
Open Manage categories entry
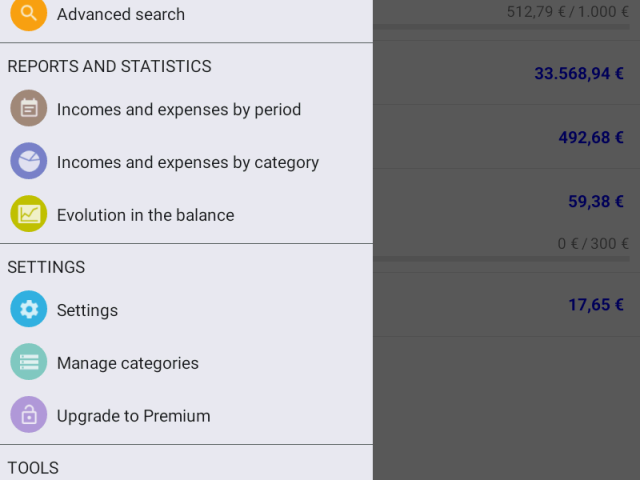coord(128,363)
